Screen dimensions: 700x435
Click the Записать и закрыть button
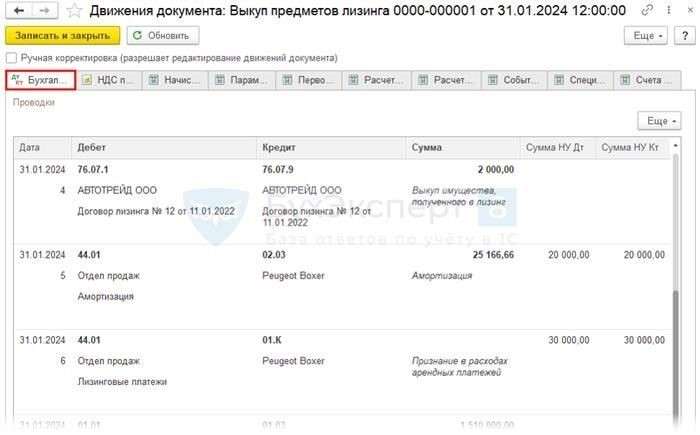point(62,36)
